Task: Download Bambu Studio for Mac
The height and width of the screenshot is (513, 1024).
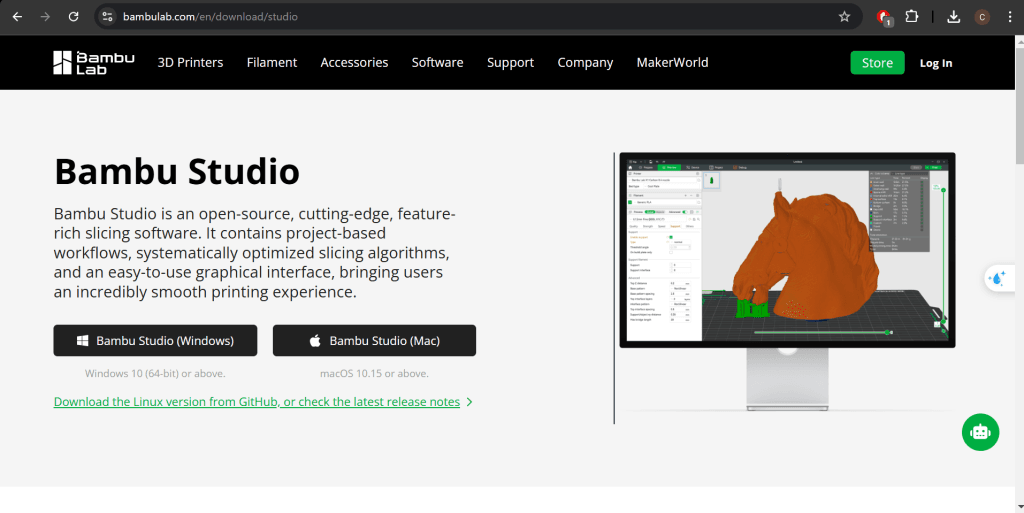Action: tap(374, 341)
